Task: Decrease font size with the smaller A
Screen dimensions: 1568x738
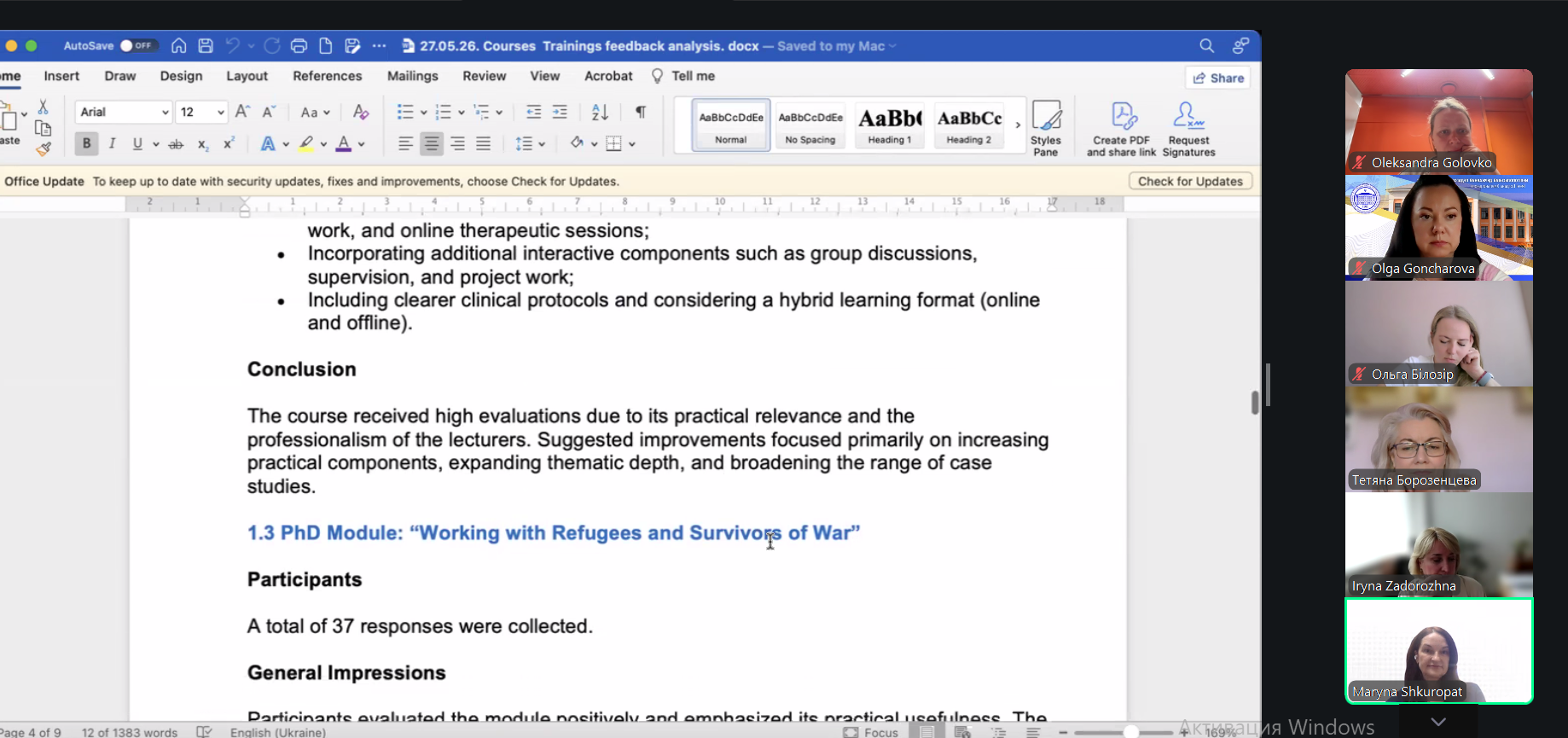Action: click(269, 112)
